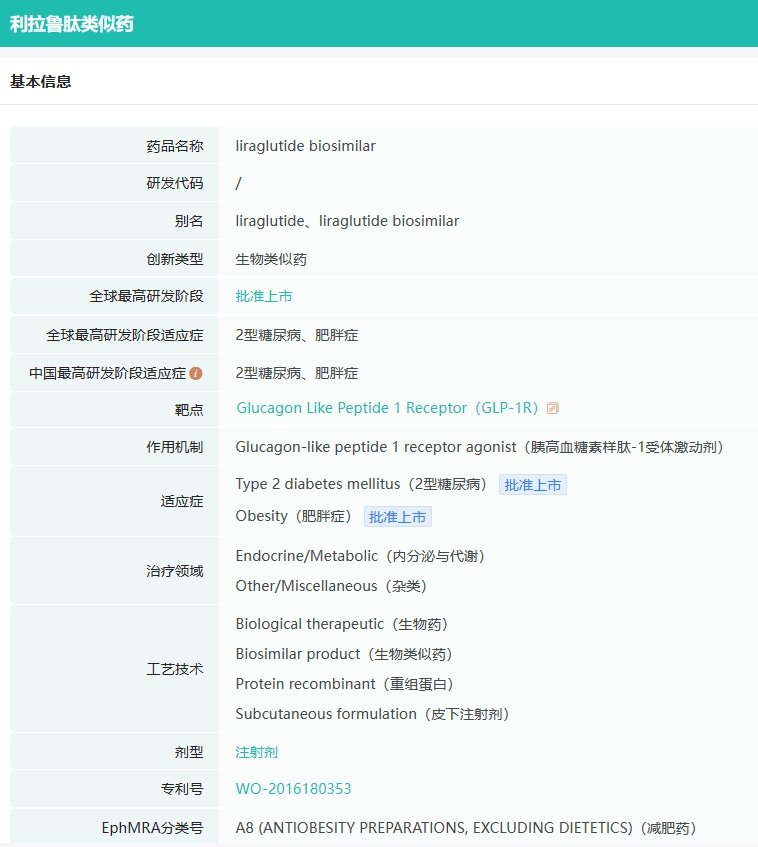
Task: Click the copy icon after GLP-1R target
Action: (x=552, y=408)
